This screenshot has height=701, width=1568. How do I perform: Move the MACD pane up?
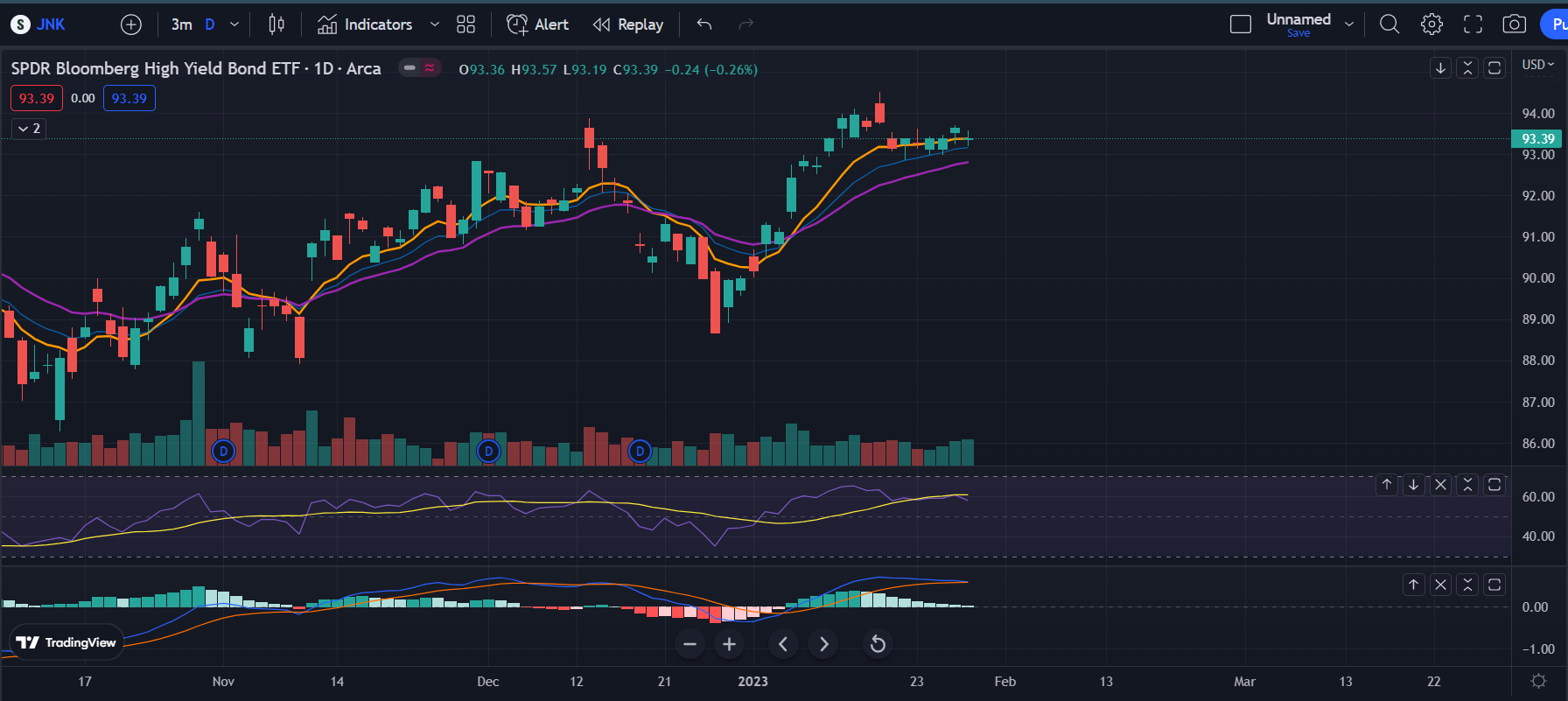tap(1413, 585)
